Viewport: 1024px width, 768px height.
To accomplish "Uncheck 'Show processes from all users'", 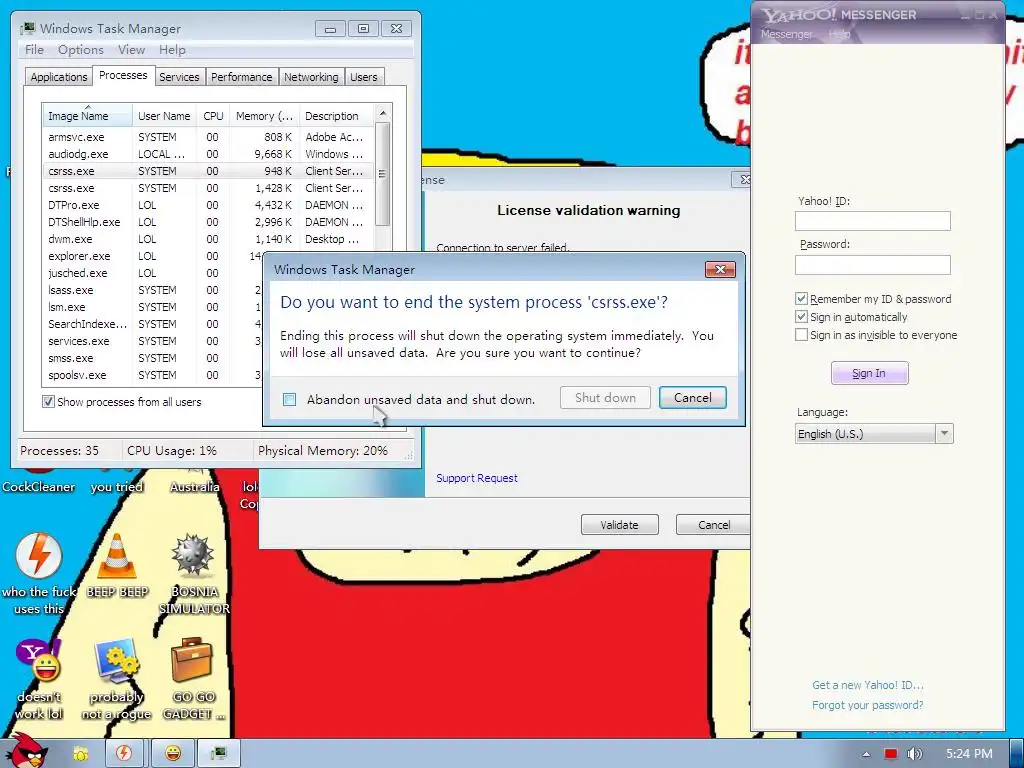I will pyautogui.click(x=48, y=402).
